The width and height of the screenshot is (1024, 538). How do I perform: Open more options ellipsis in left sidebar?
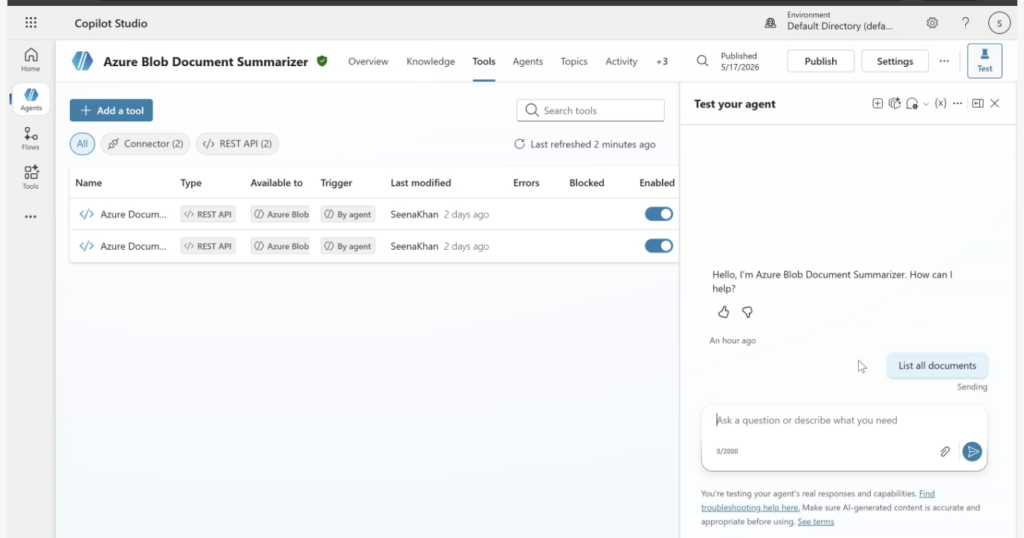click(x=31, y=217)
